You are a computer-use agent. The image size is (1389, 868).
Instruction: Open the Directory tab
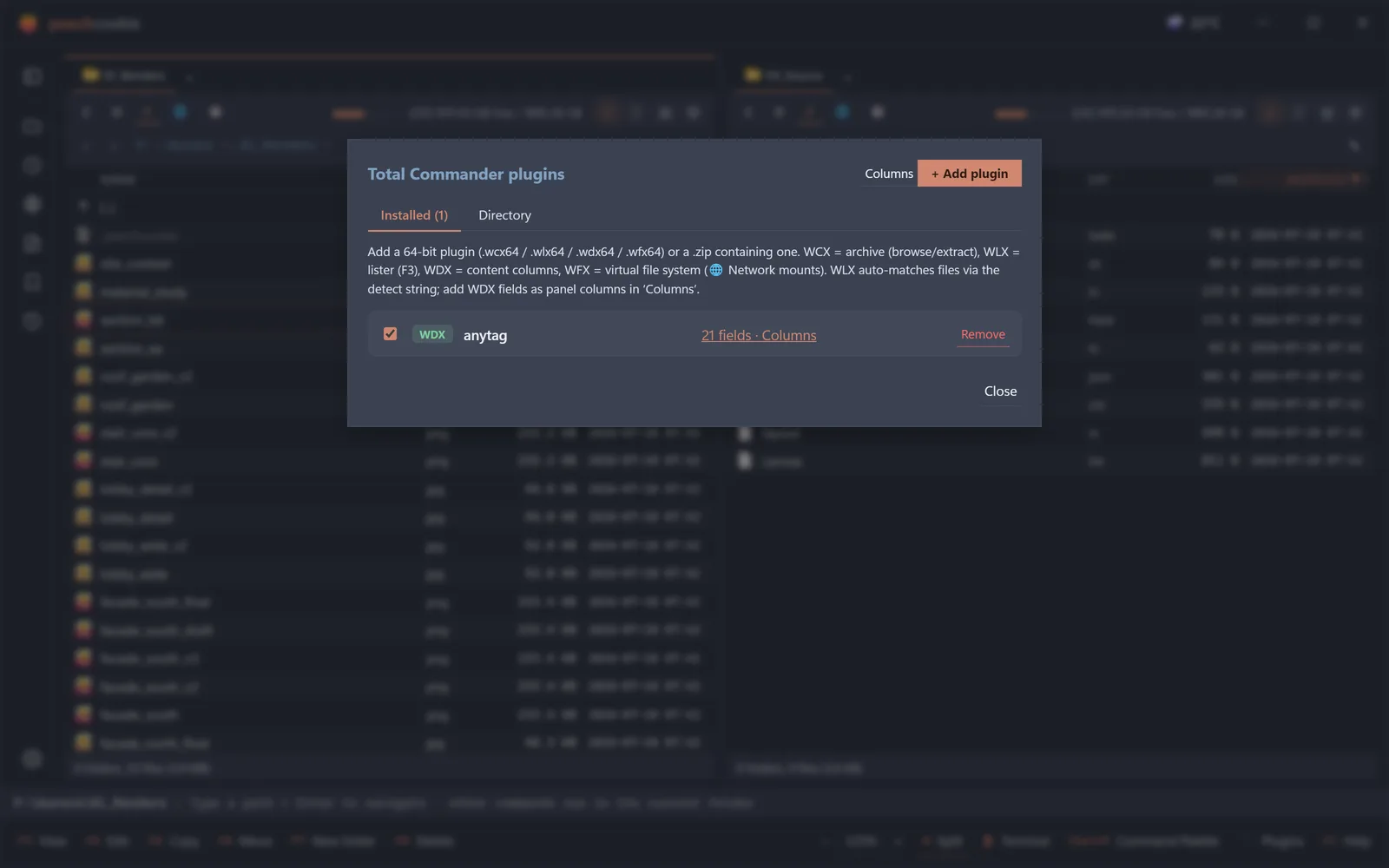coord(504,215)
